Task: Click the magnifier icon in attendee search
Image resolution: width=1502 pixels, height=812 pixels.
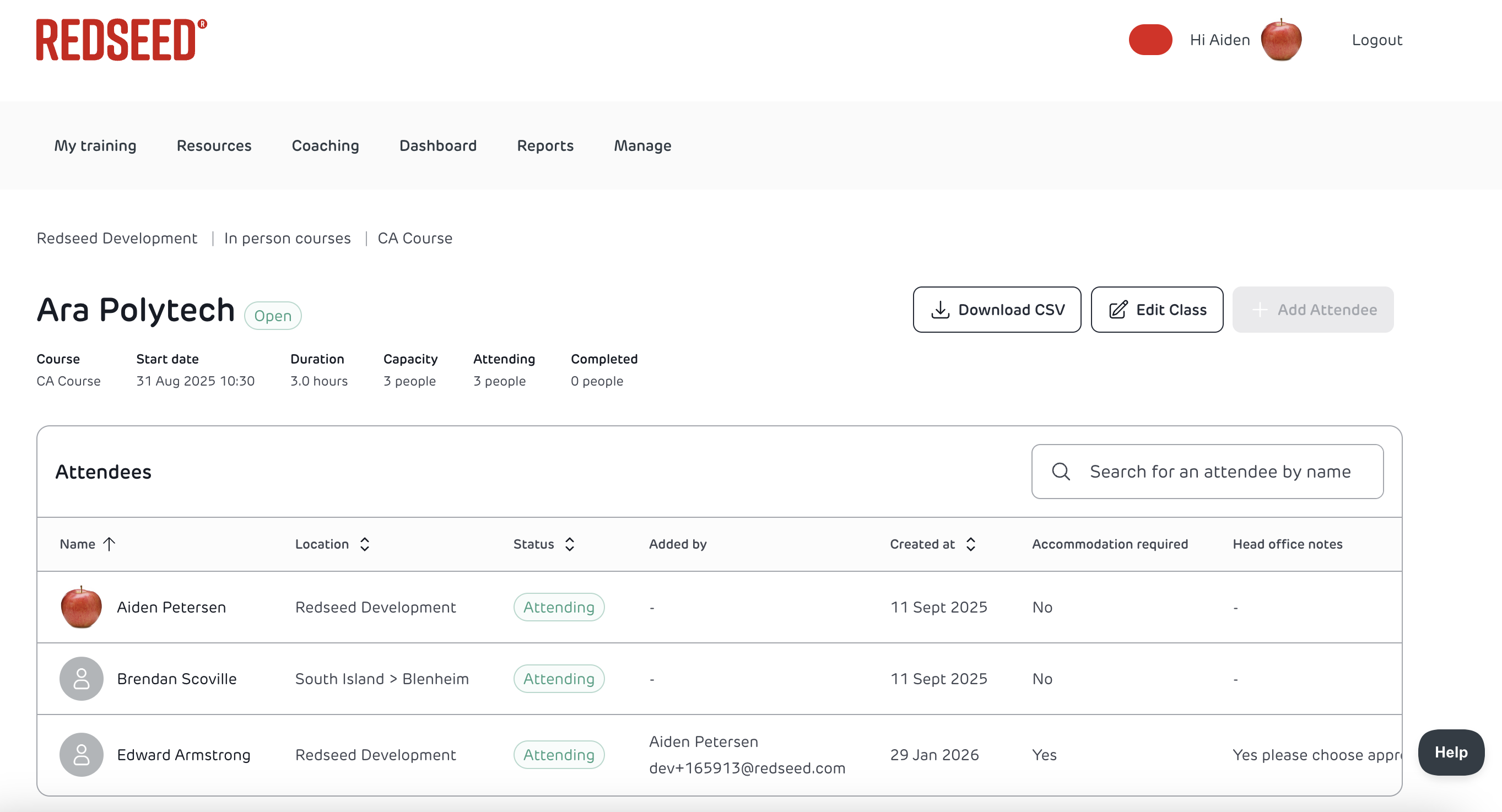Action: pyautogui.click(x=1061, y=472)
